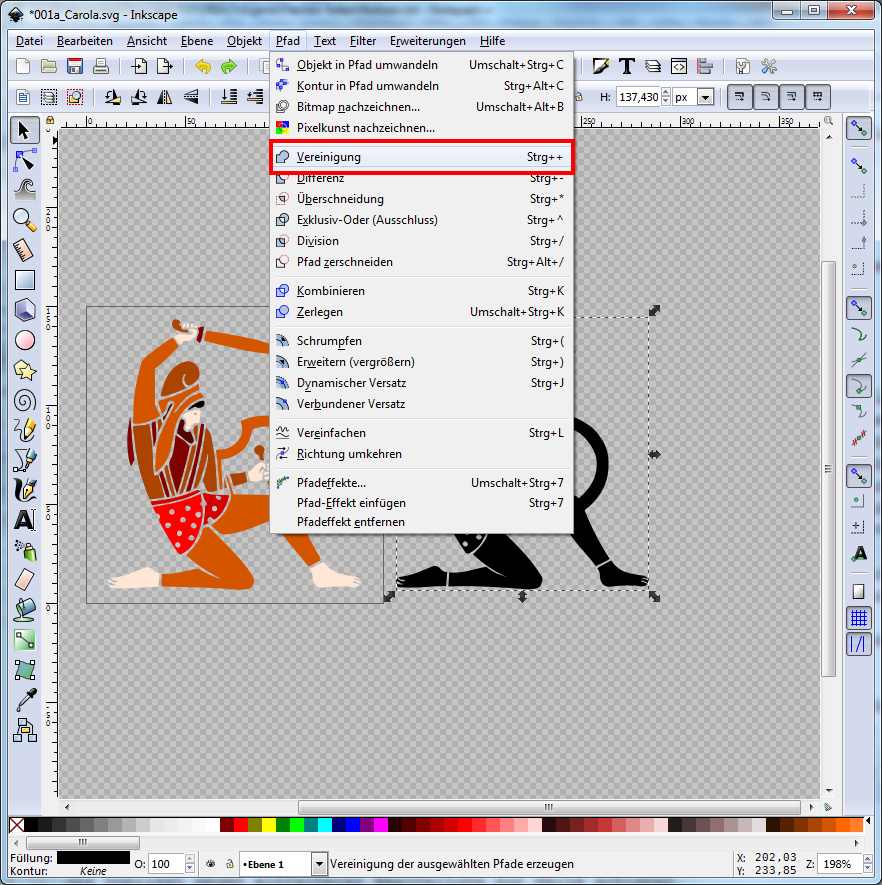
Task: Pick the yellow palette swatch
Action: click(x=269, y=825)
